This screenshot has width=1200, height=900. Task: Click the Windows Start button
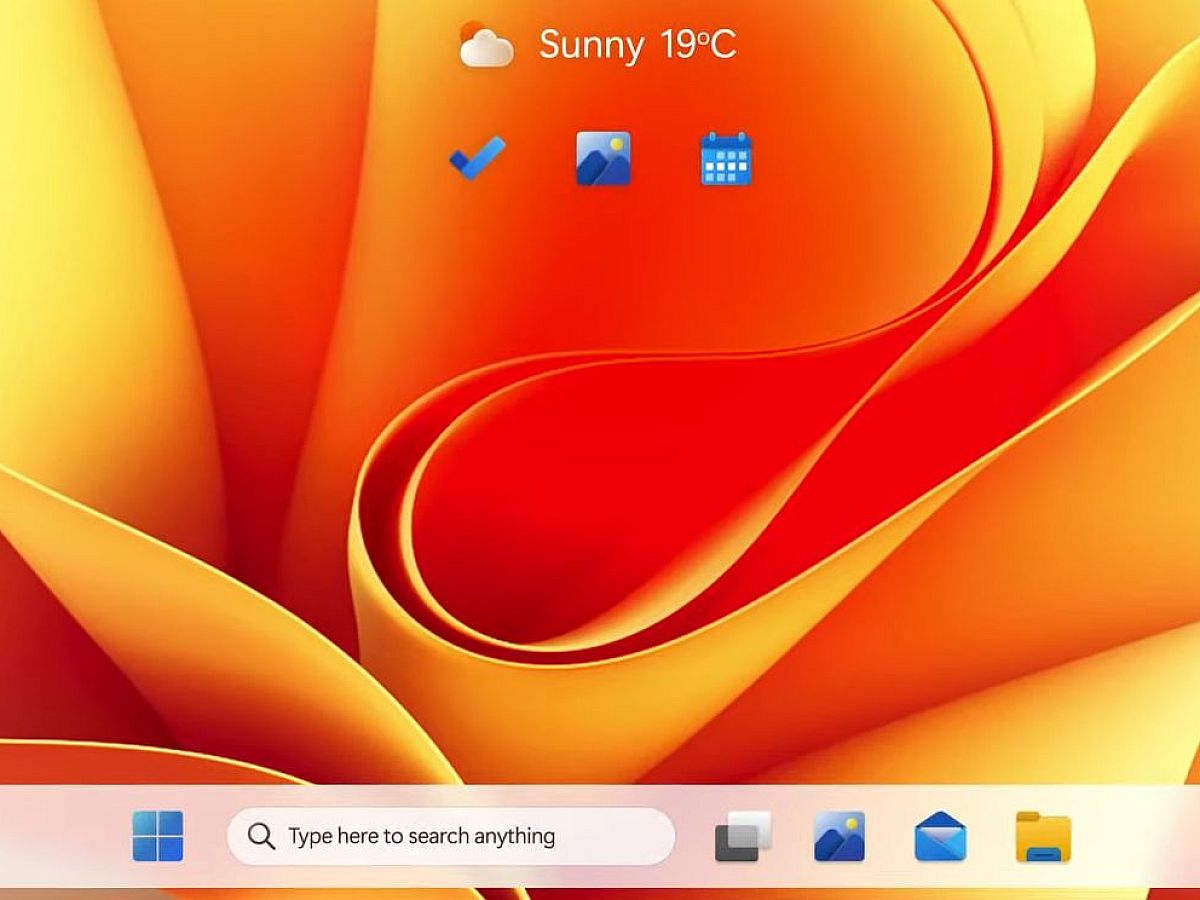(x=158, y=836)
